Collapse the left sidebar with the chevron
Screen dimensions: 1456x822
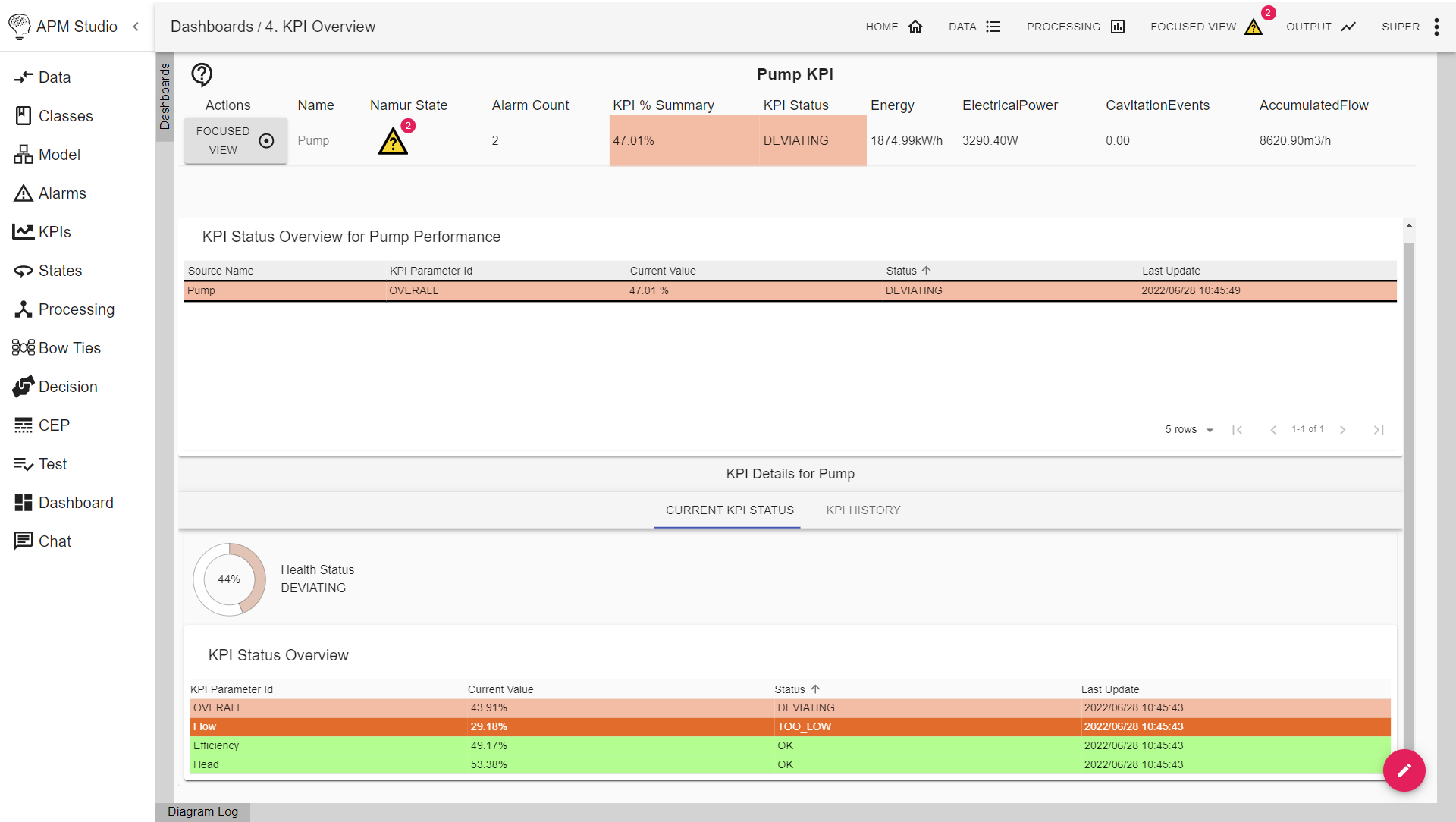[136, 27]
